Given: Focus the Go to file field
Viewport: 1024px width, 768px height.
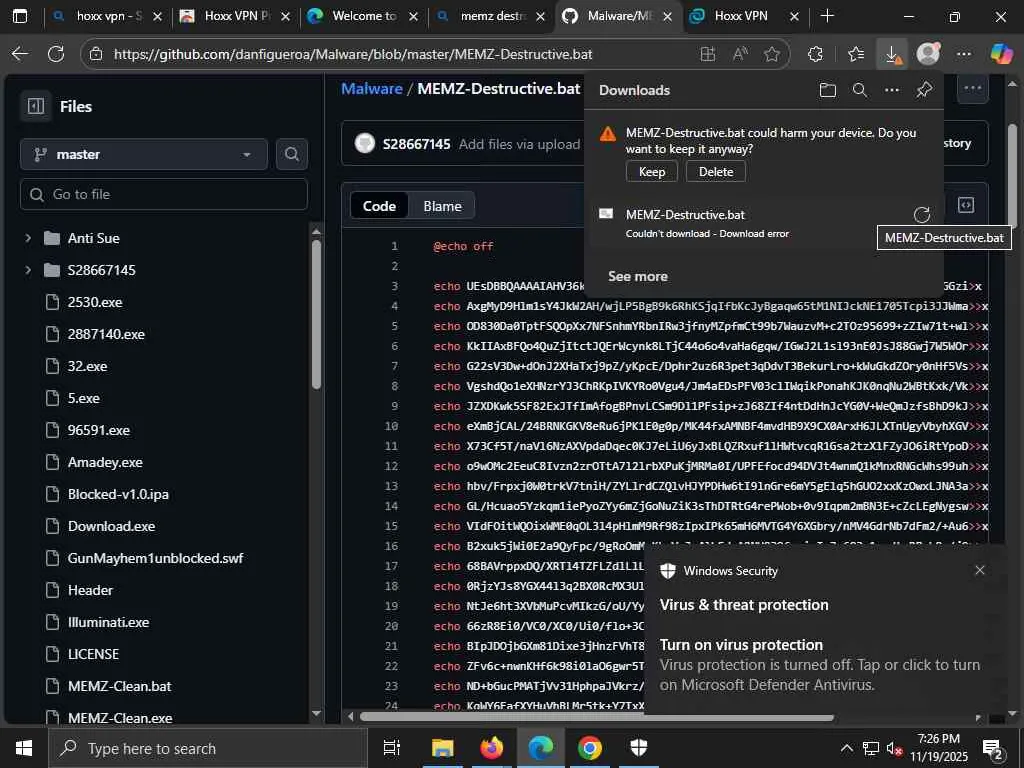Looking at the screenshot, I should tap(164, 194).
